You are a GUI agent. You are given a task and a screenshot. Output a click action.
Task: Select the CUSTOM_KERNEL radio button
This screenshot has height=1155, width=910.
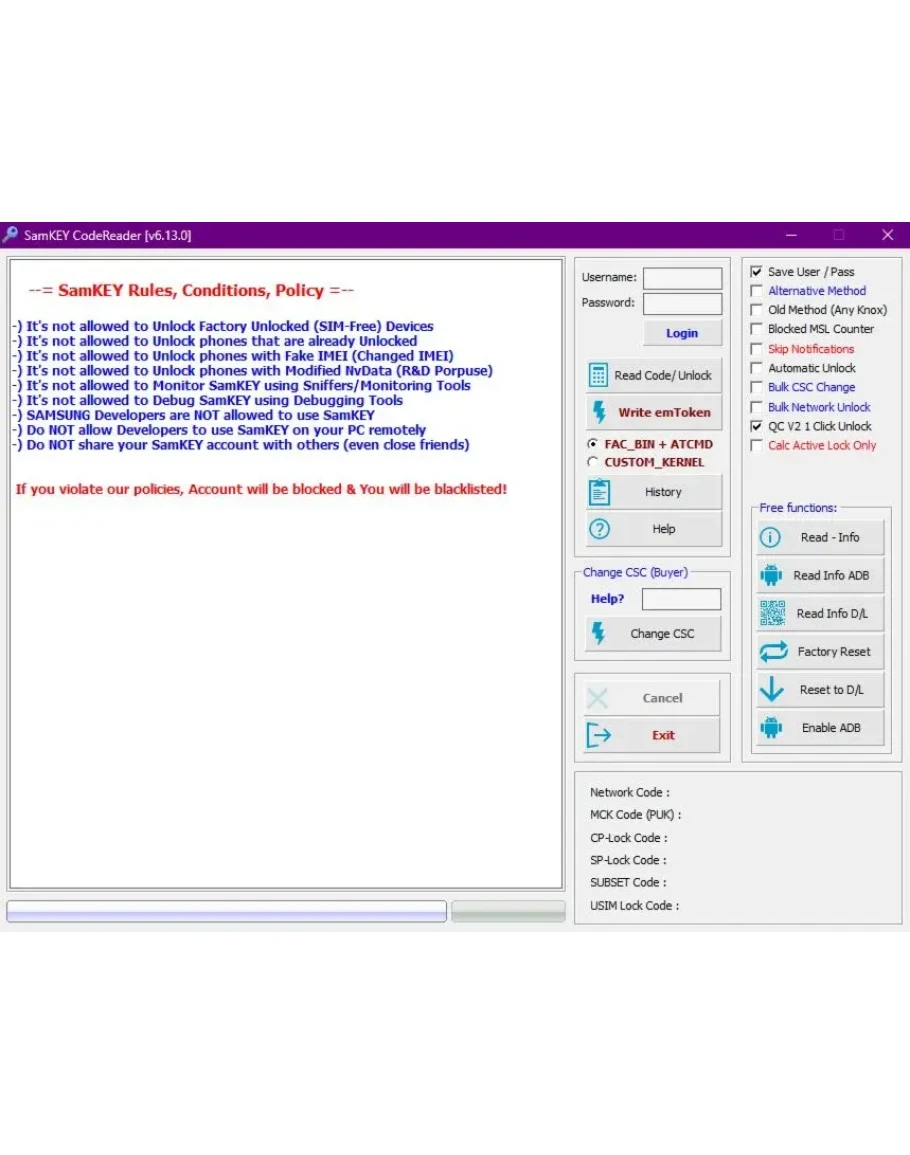pyautogui.click(x=593, y=462)
